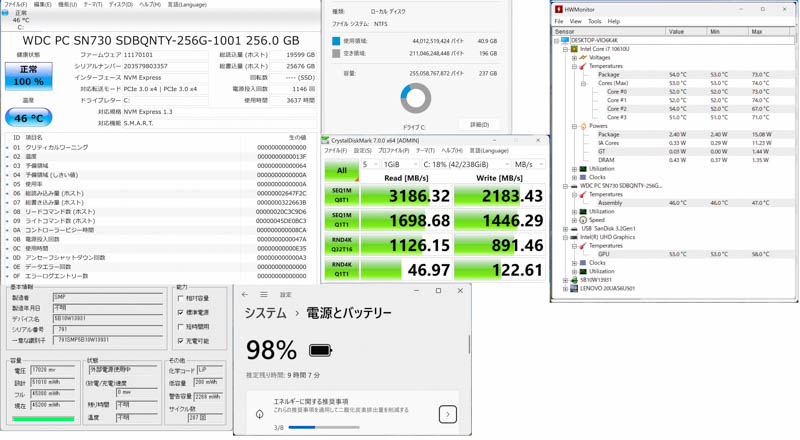Click the green battery capacity bar
This screenshot has width=800, height=440.
(x=43, y=419)
